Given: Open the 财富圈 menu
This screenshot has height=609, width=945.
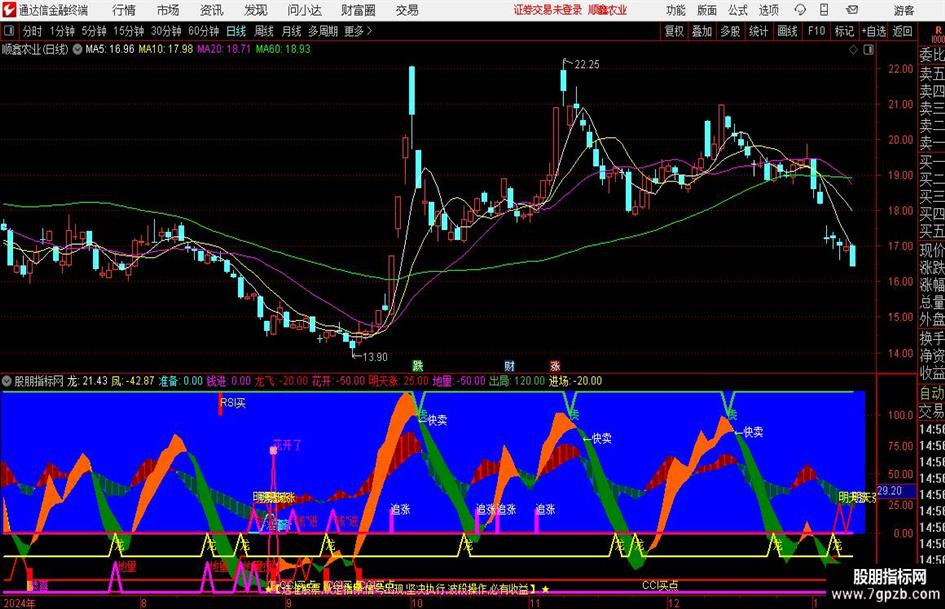Looking at the screenshot, I should (358, 10).
